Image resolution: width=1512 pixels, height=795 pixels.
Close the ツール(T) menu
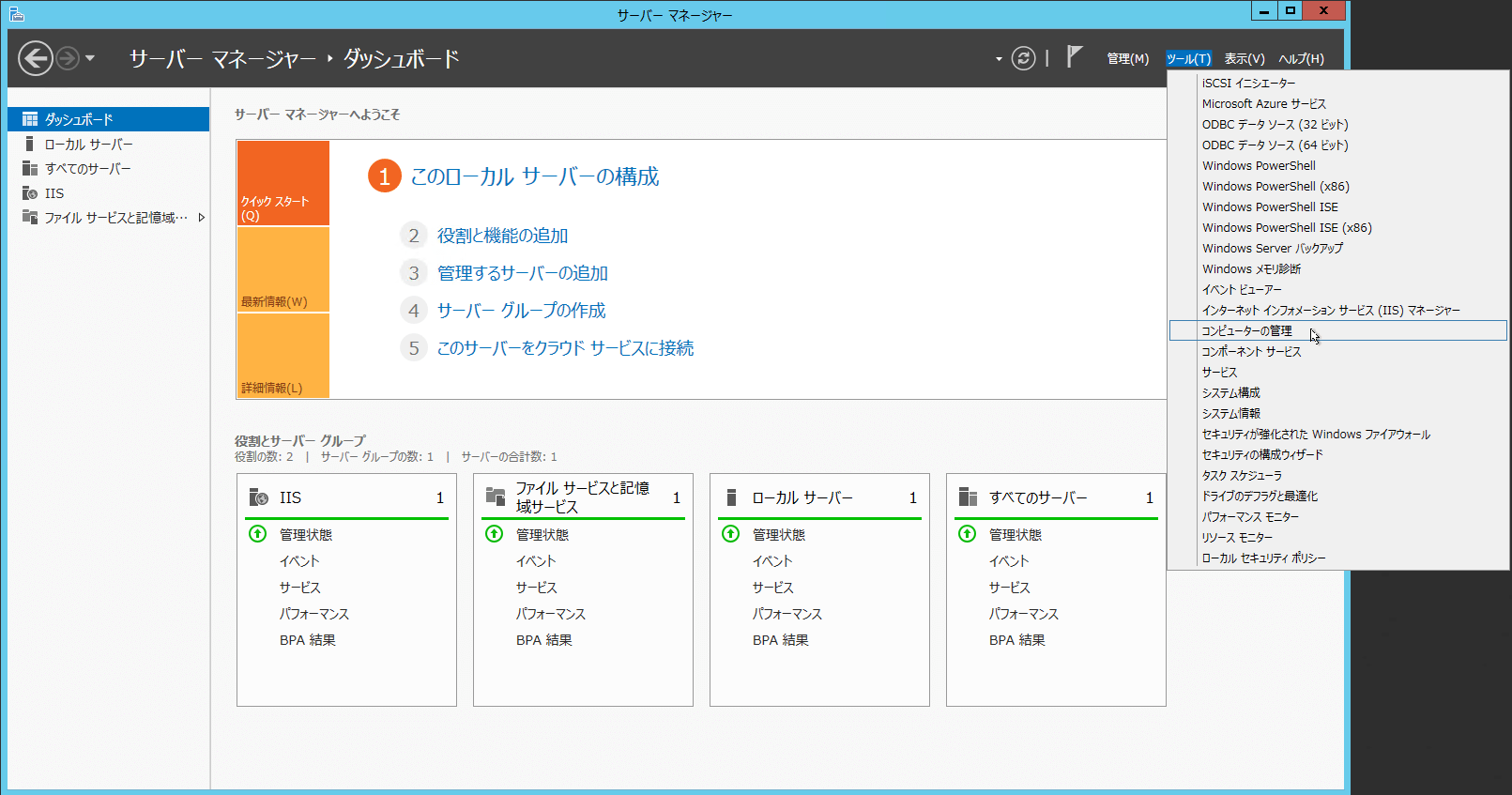click(x=1188, y=58)
